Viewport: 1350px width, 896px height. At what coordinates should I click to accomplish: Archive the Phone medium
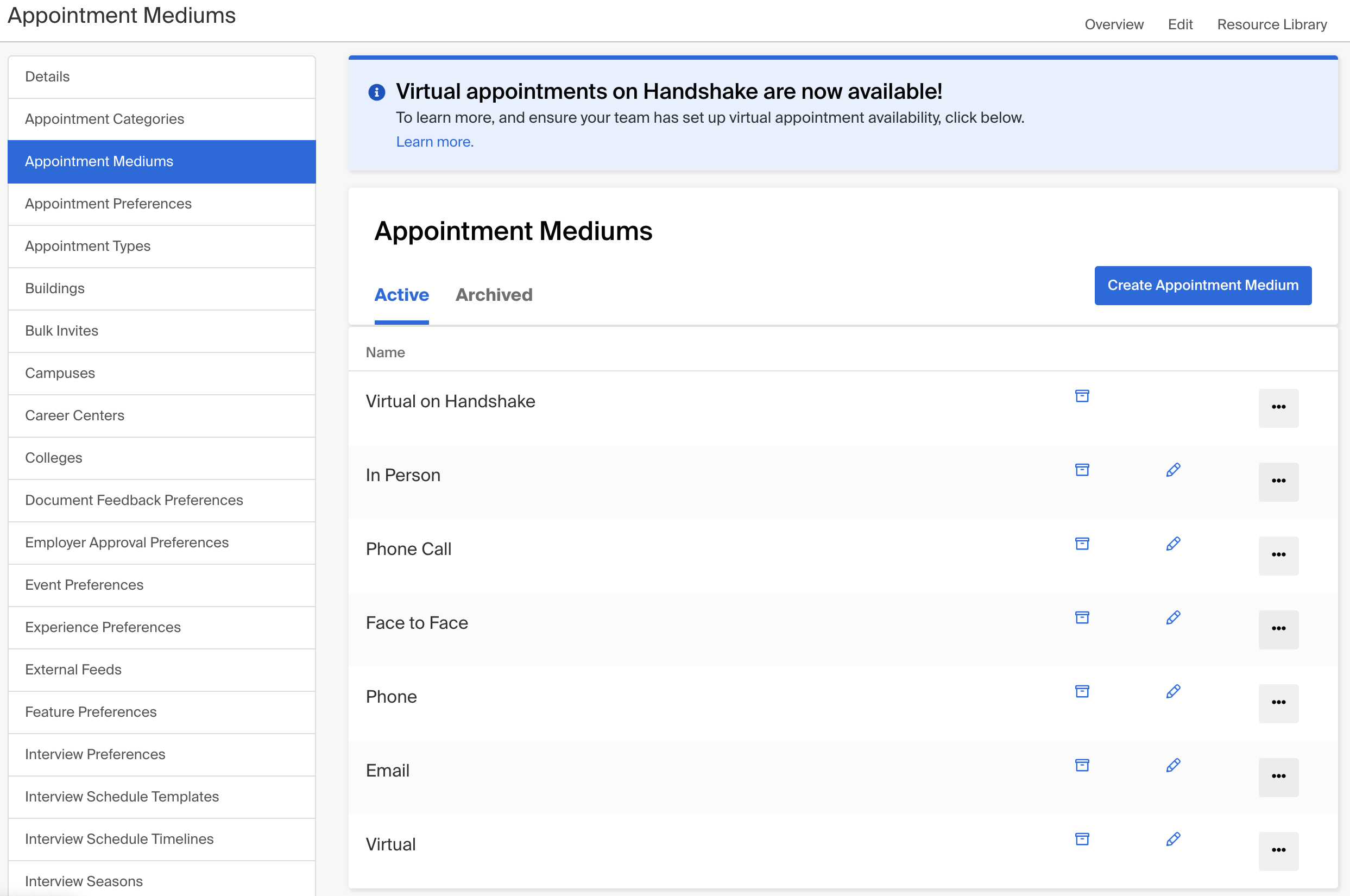(1082, 691)
